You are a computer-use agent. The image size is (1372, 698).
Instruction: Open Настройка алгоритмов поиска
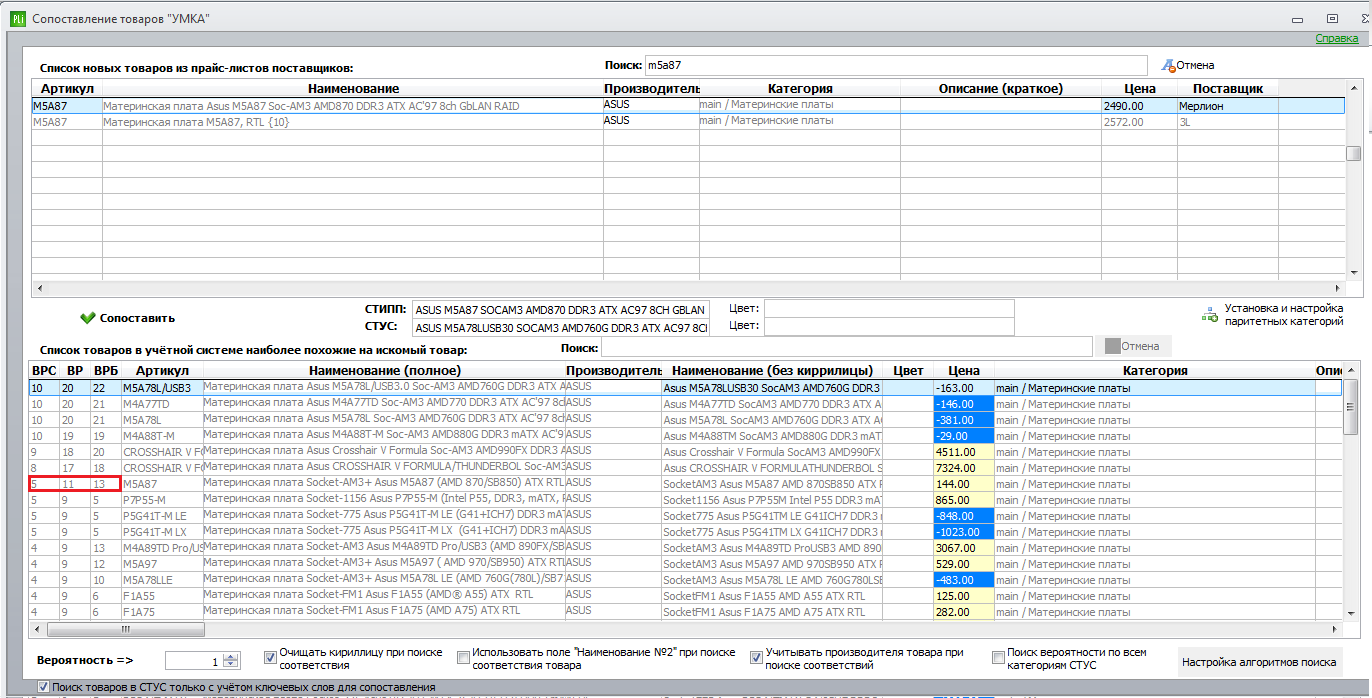click(x=1259, y=661)
